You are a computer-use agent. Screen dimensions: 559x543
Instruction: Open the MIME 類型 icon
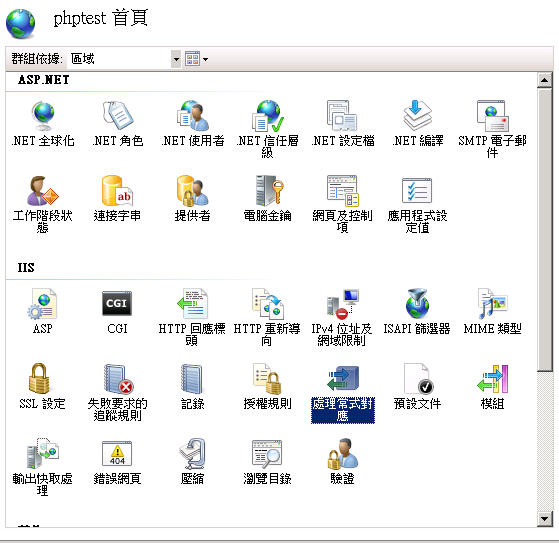[492, 303]
